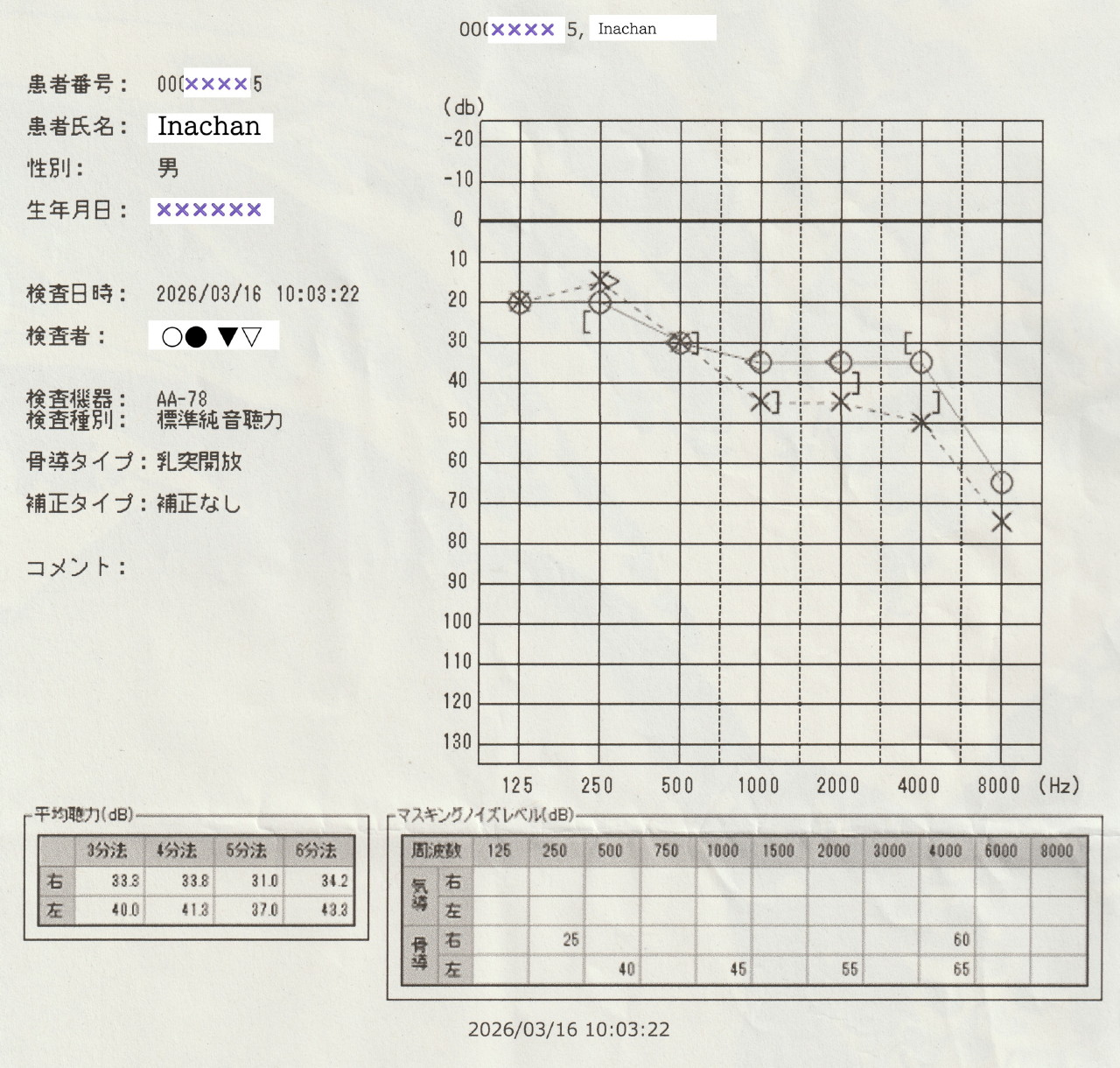Click the timestamp at the page bottom
Image resolution: width=1120 pixels, height=1068 pixels.
click(568, 1029)
